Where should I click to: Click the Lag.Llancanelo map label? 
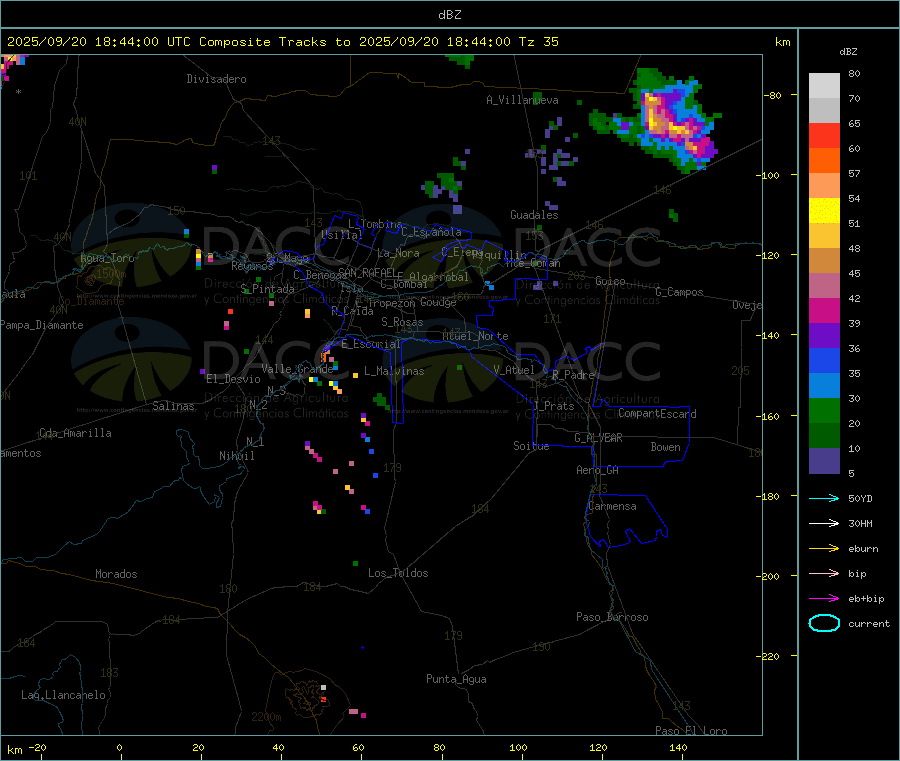coord(63,695)
